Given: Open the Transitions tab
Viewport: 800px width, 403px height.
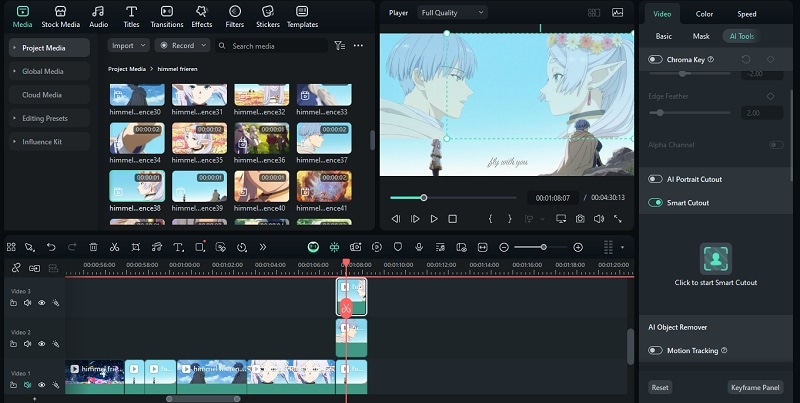Looking at the screenshot, I should [167, 17].
